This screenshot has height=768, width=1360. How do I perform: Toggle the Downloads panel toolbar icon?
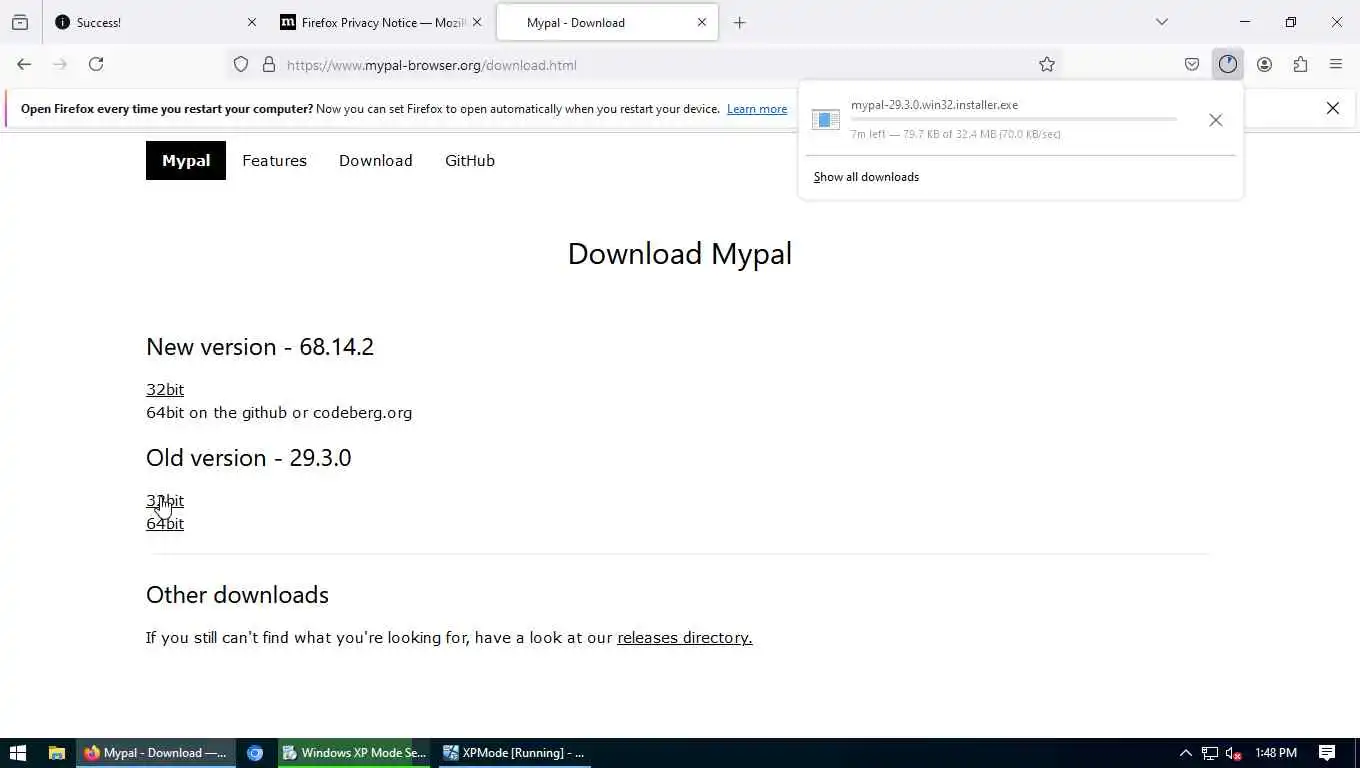pos(1228,64)
